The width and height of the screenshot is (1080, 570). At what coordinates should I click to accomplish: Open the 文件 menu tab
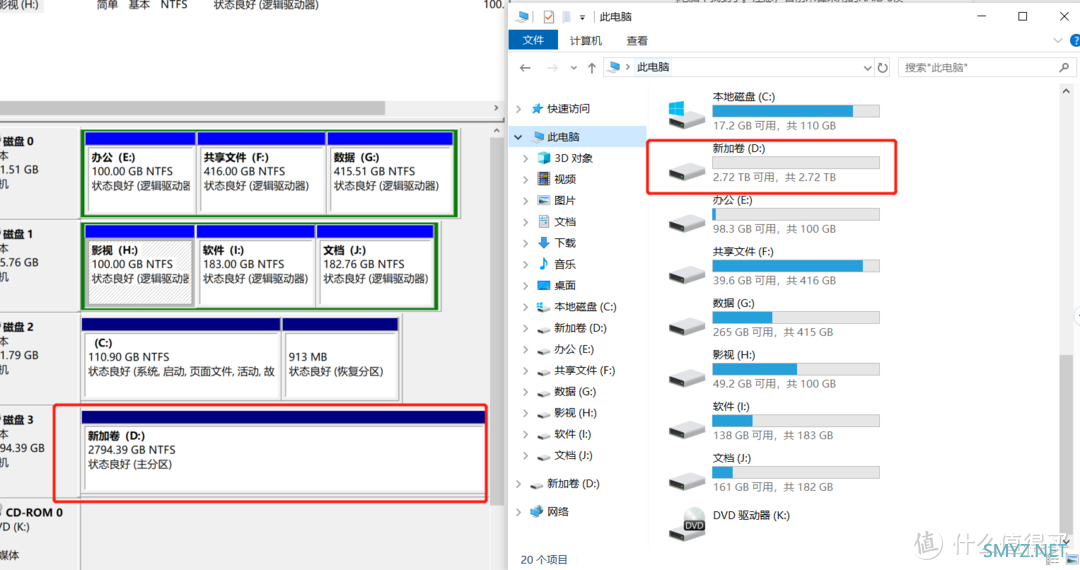[x=533, y=41]
